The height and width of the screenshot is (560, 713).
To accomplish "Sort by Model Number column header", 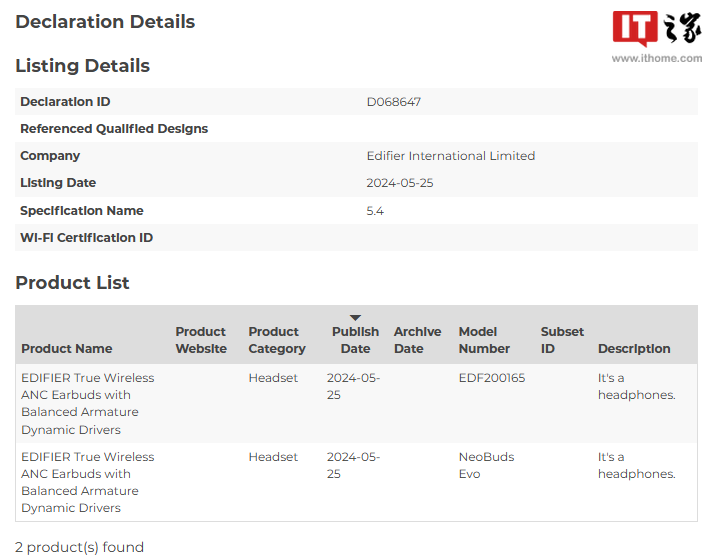I will click(484, 340).
